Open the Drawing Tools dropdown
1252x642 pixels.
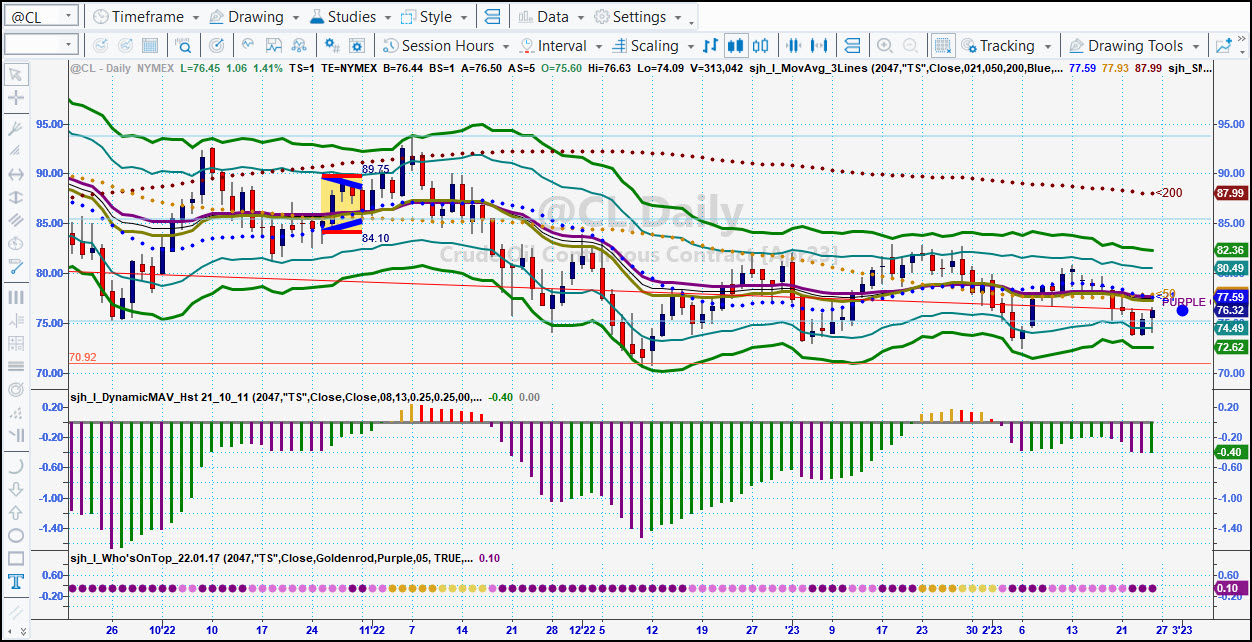(1133, 46)
